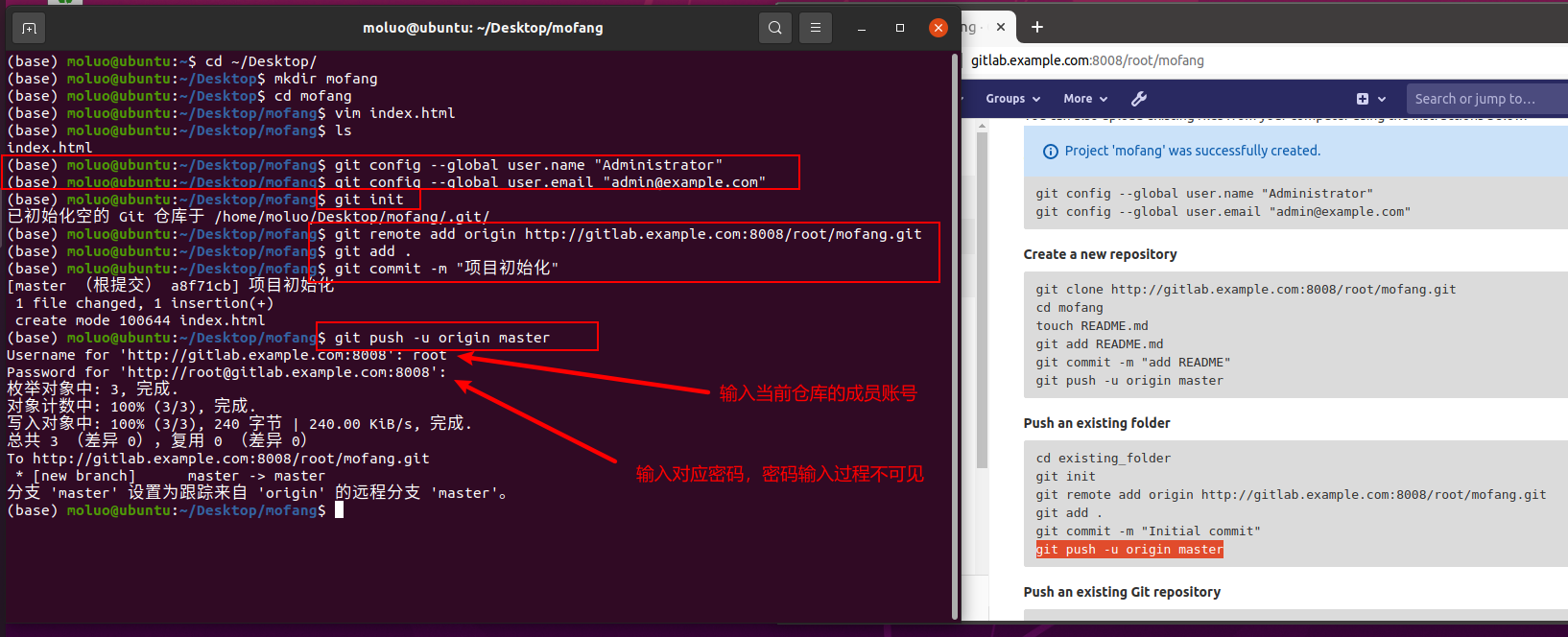The image size is (1568, 637).
Task: Open new terminal tab icon
Action: tap(29, 28)
